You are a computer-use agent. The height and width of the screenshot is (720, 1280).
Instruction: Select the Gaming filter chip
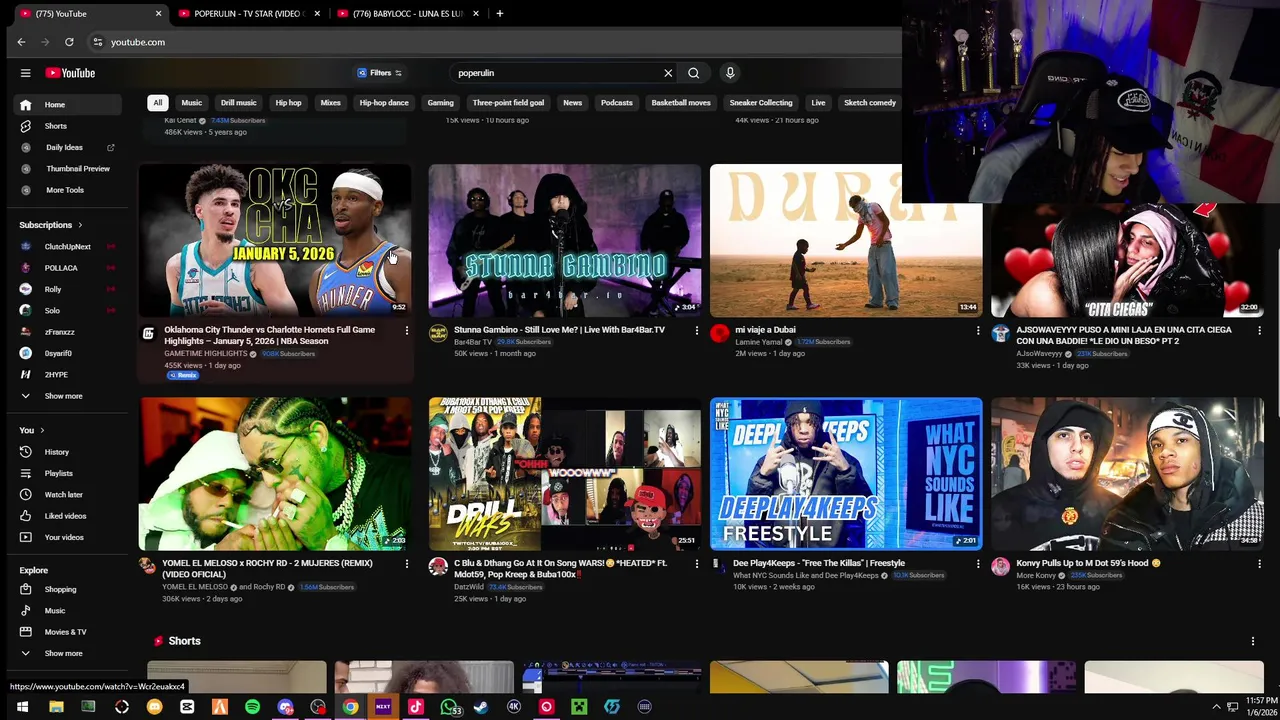pyautogui.click(x=440, y=102)
